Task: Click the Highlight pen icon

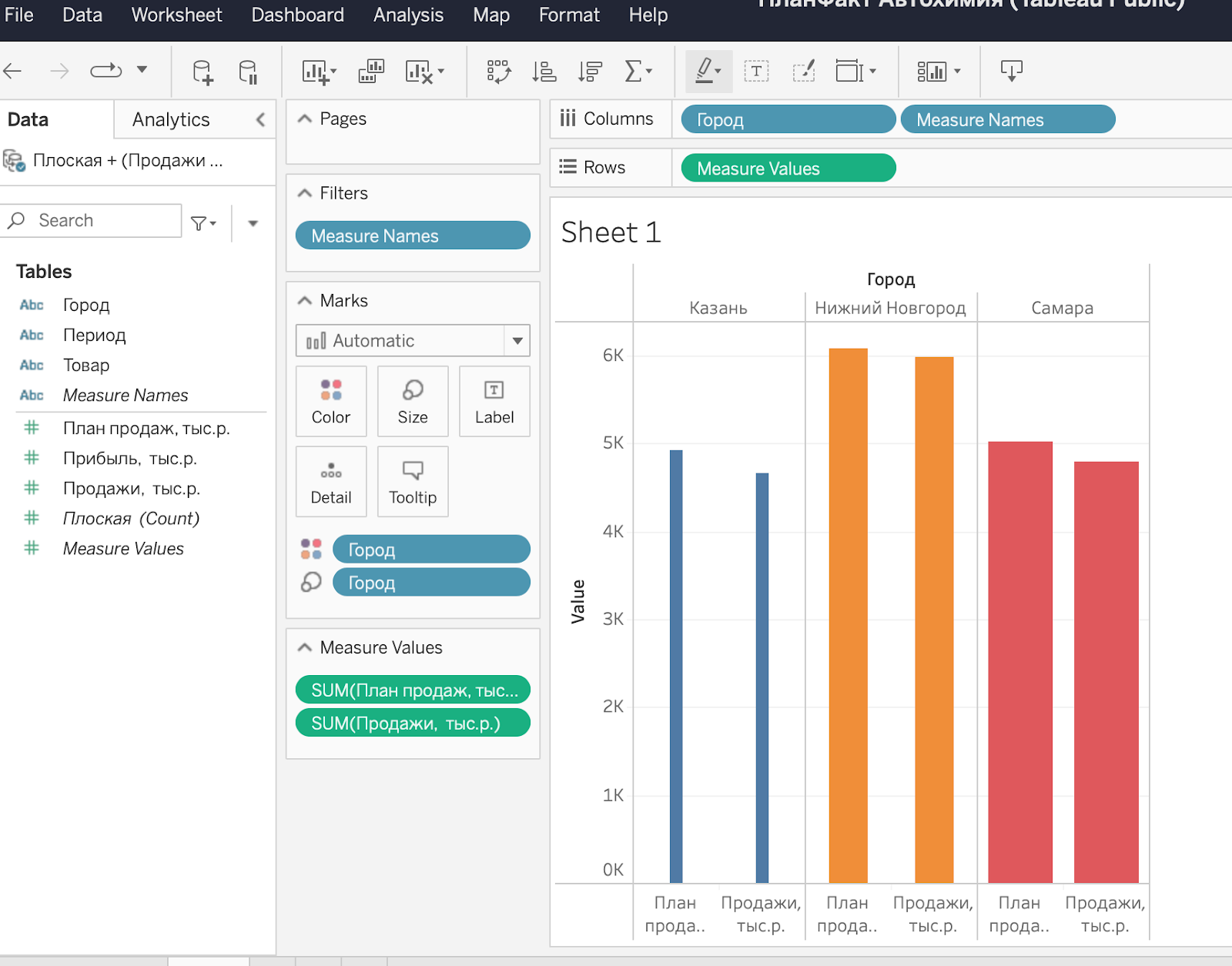Action: pyautogui.click(x=704, y=70)
